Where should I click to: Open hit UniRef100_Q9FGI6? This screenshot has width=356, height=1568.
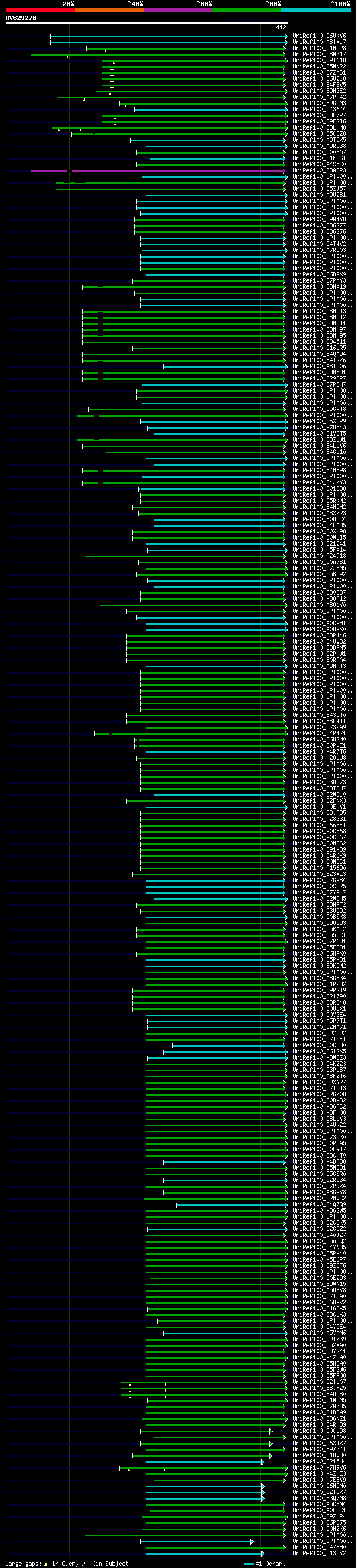point(319,122)
